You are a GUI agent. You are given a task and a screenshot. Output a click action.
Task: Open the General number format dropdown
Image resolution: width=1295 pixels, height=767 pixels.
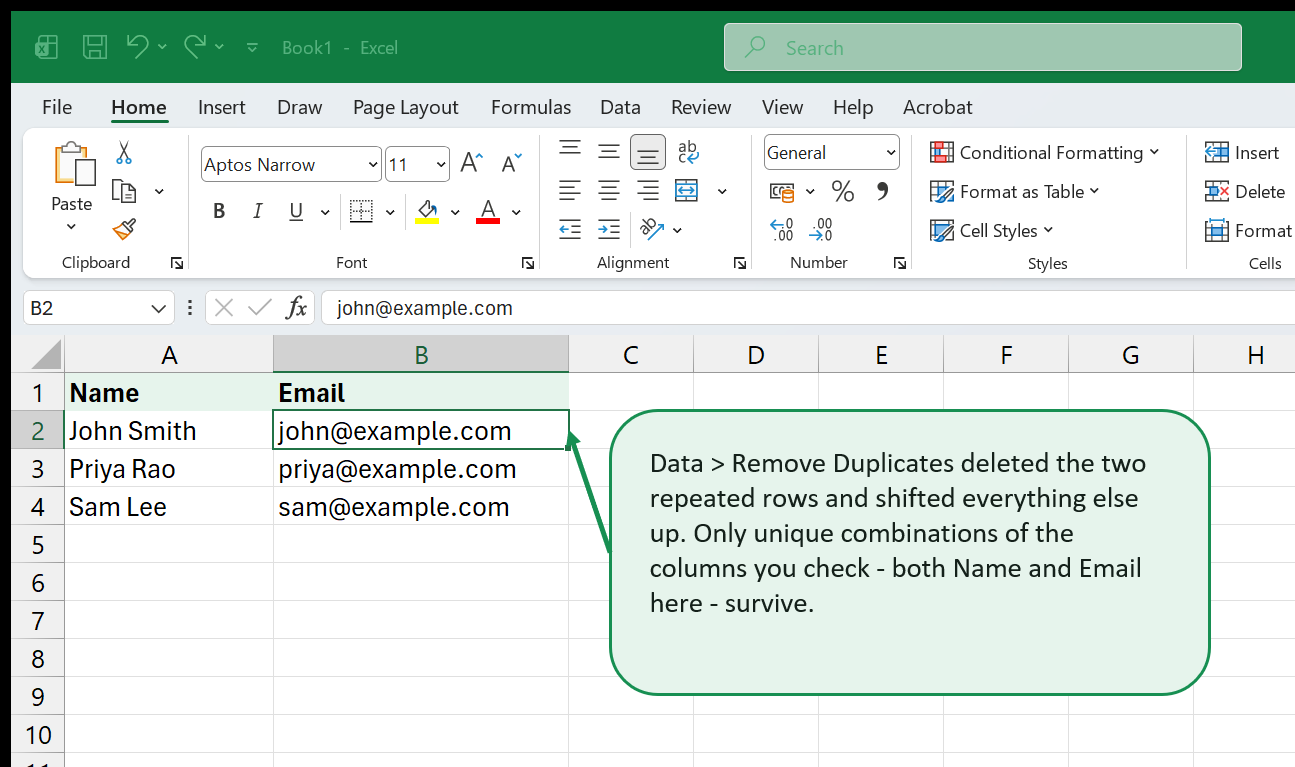point(832,153)
